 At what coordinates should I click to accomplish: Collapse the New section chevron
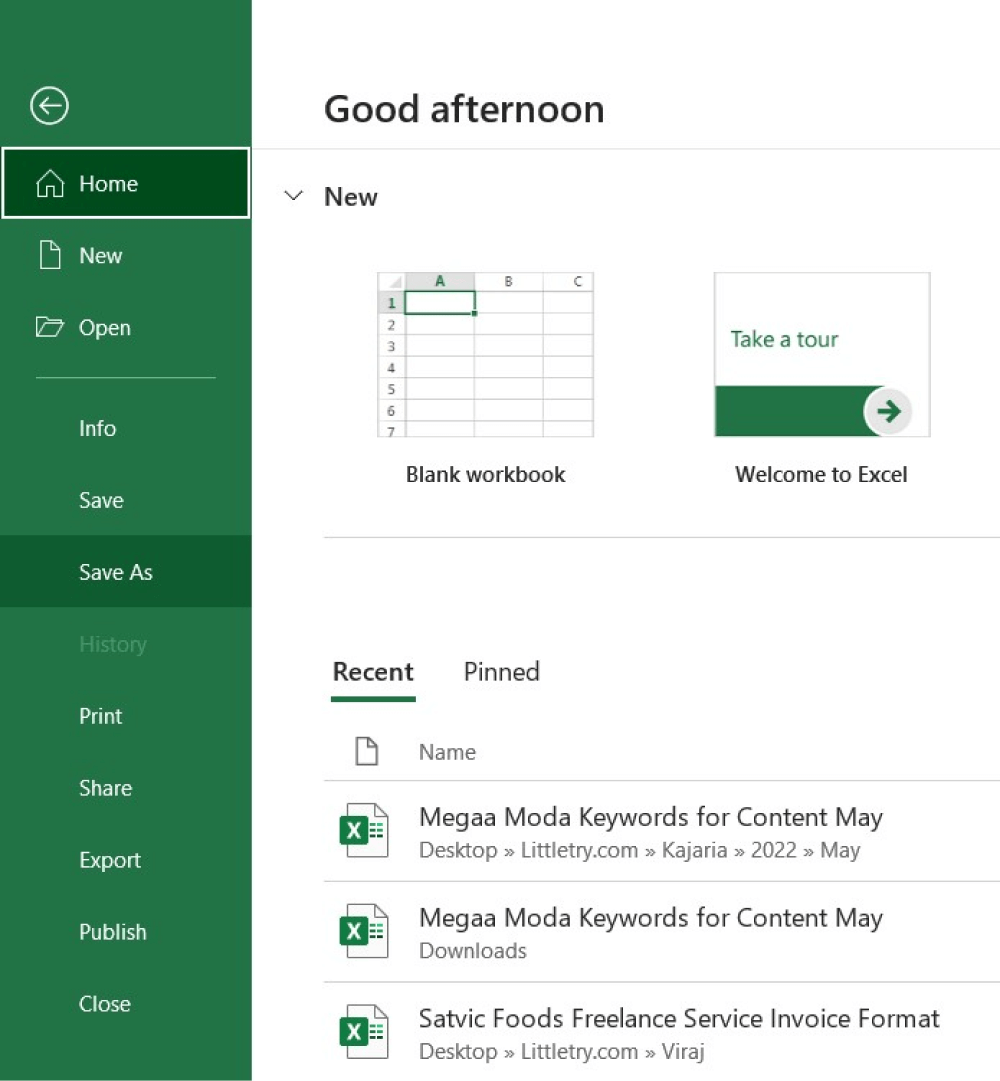click(294, 196)
